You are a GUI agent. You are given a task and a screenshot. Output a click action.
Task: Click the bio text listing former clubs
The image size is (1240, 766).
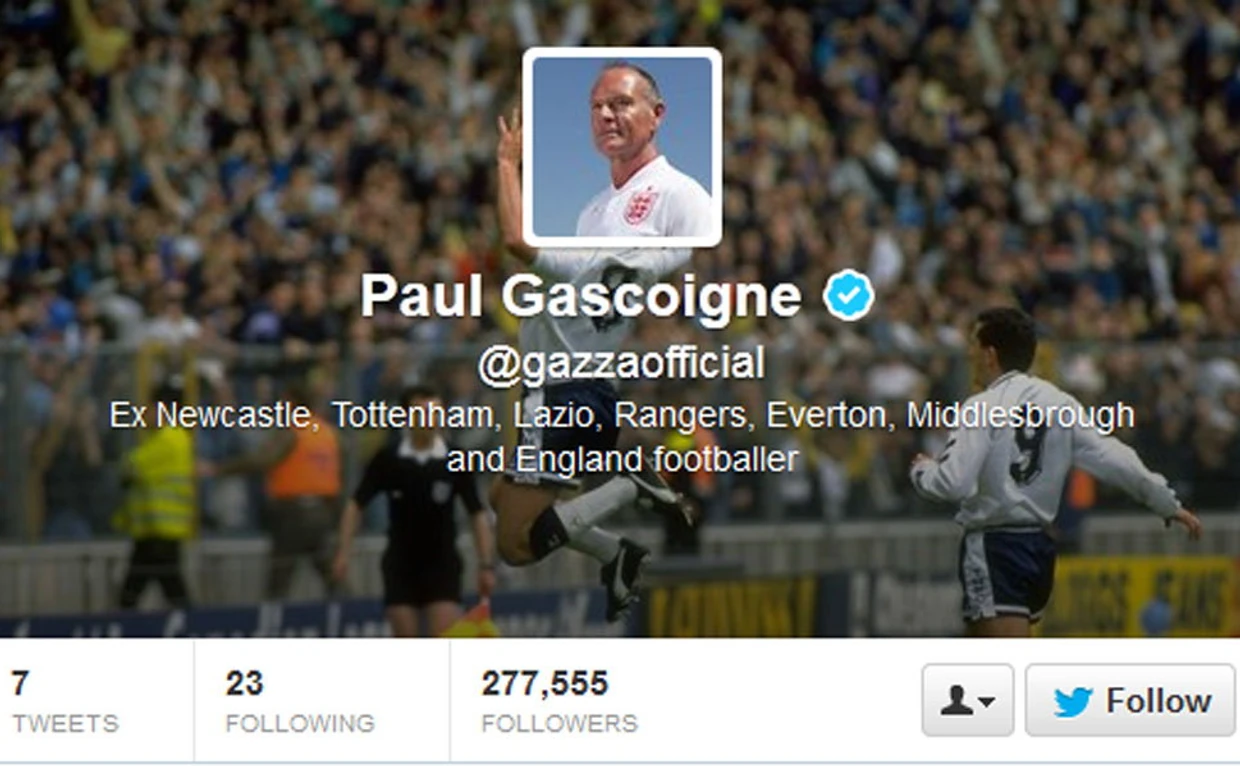tap(622, 437)
